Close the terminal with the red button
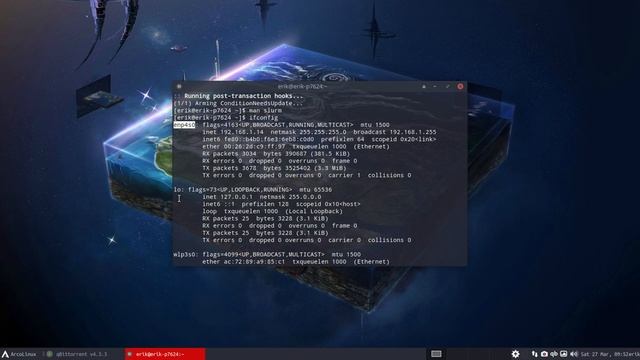This screenshot has height=360, width=640. [460, 87]
